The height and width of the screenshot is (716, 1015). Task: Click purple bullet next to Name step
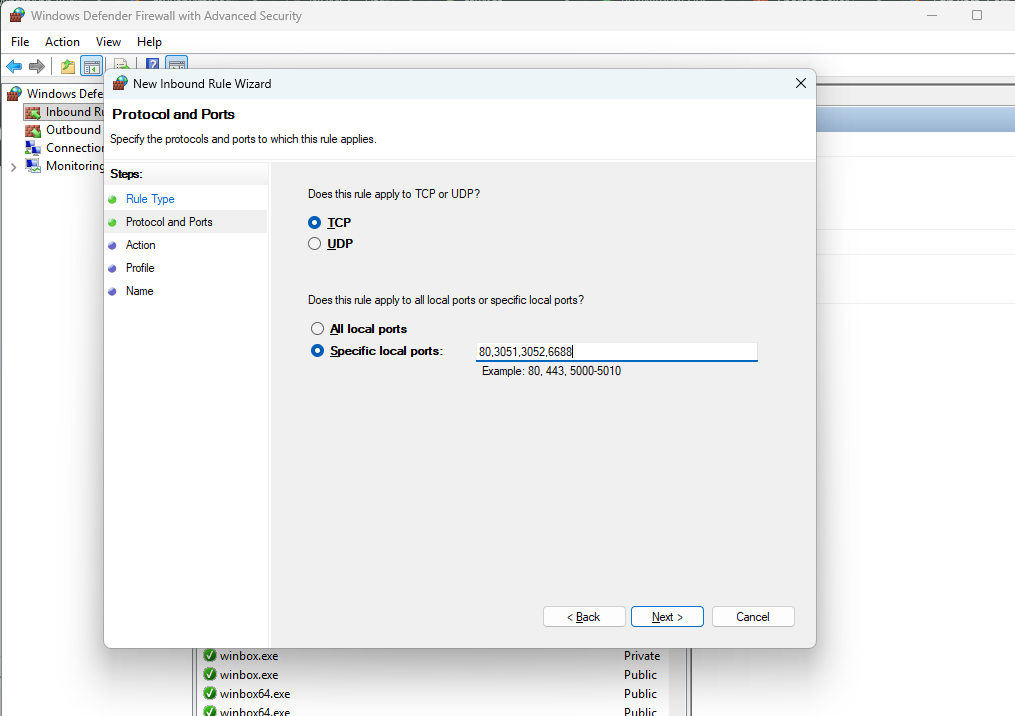click(x=113, y=291)
